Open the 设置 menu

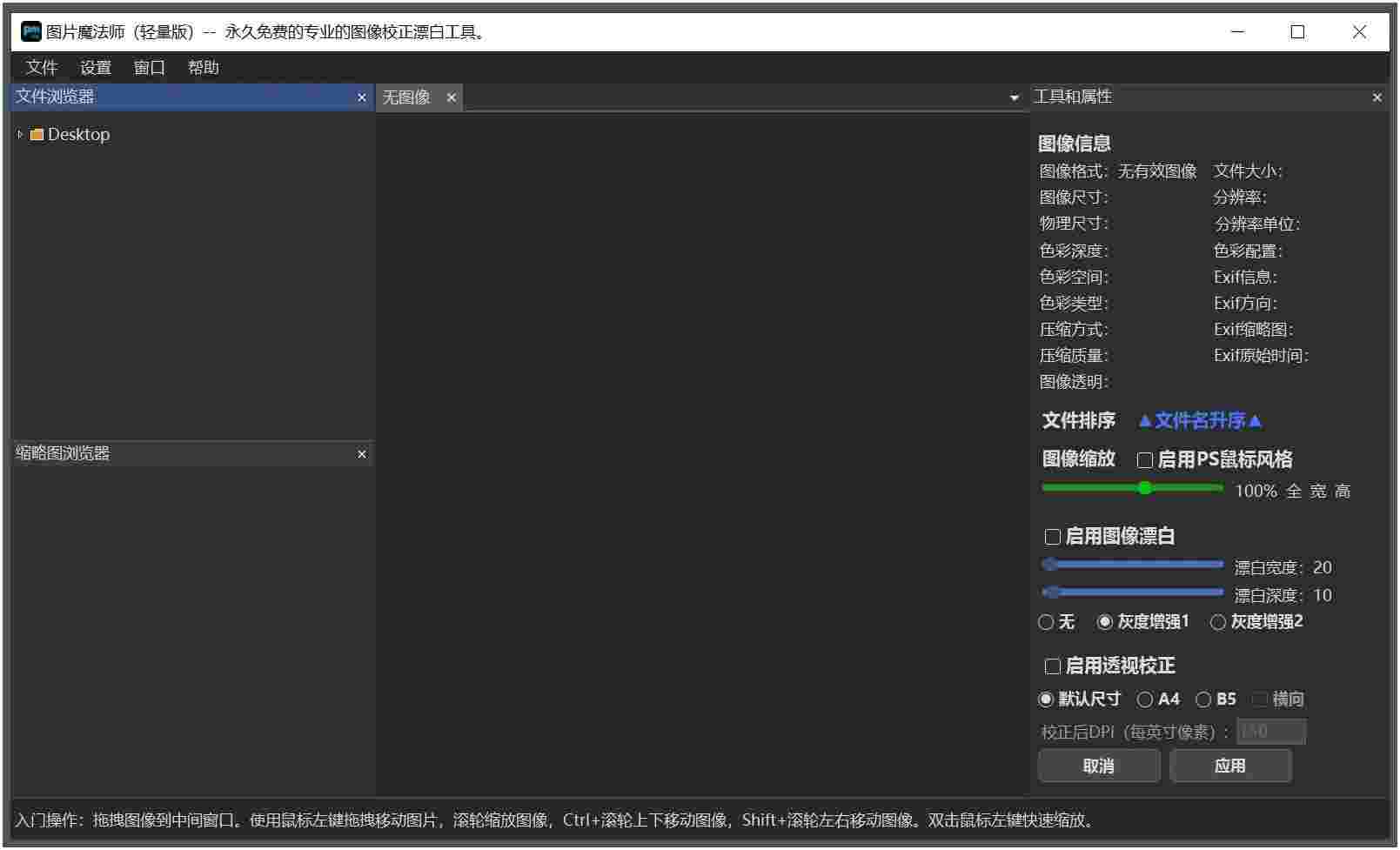96,67
